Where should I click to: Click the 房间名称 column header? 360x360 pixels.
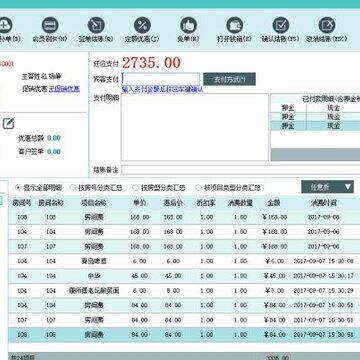coord(51,203)
